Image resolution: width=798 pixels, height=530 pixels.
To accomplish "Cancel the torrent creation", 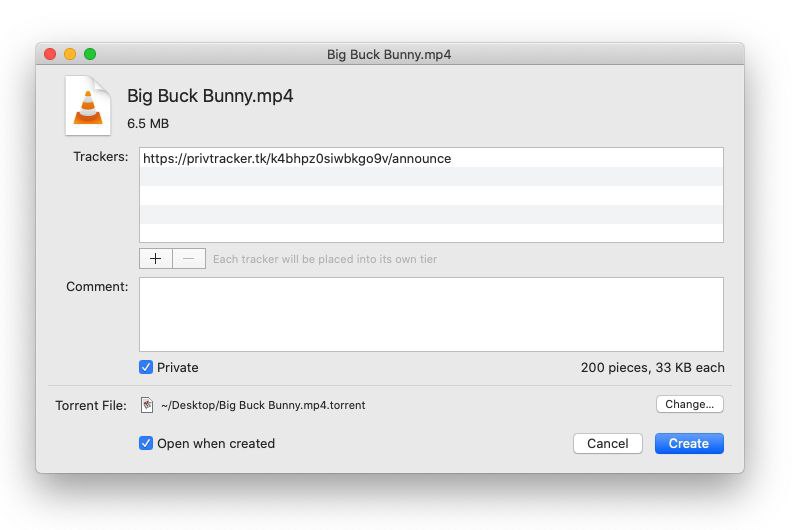I will point(607,443).
